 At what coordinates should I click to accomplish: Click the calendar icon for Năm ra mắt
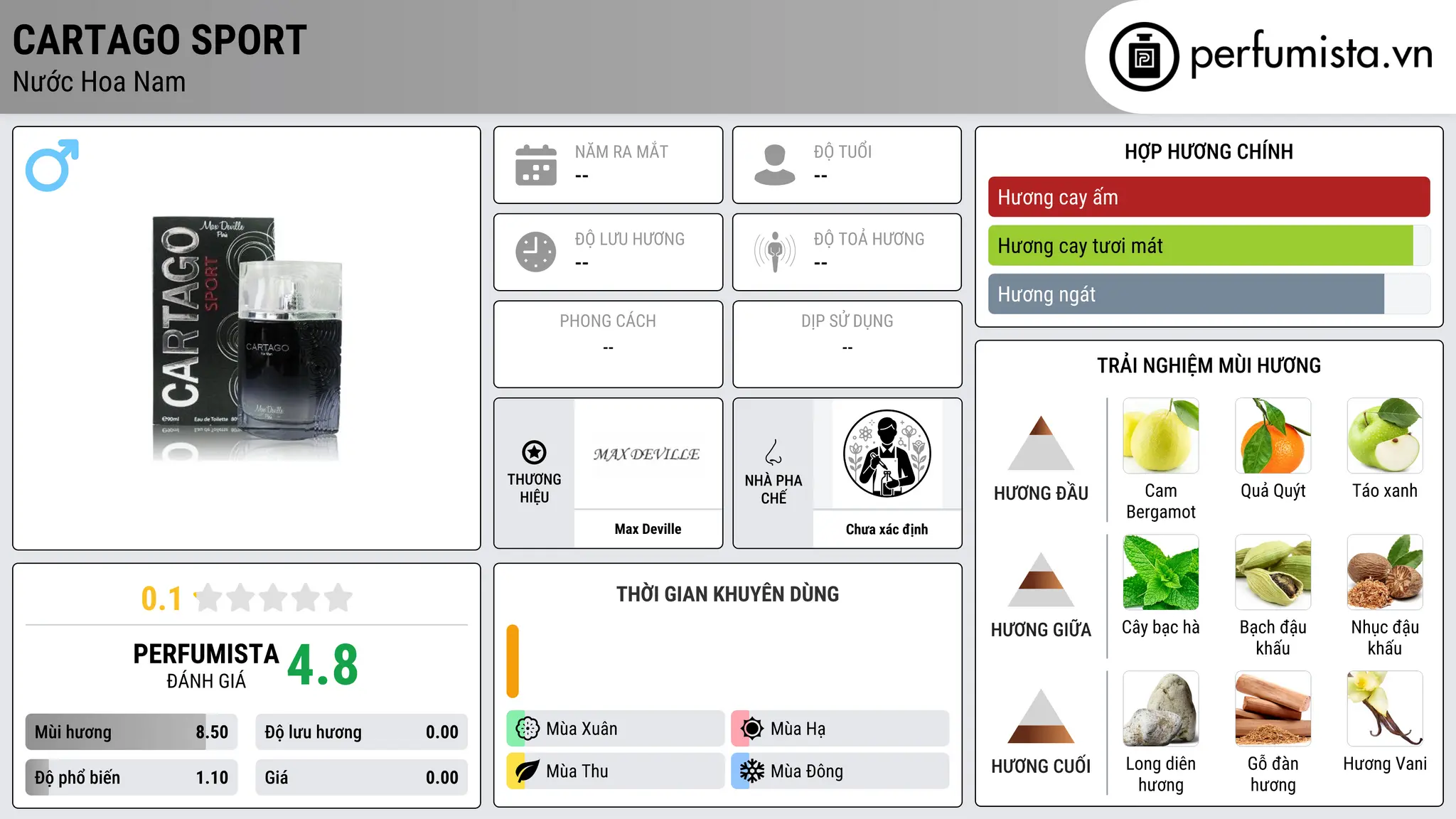point(536,165)
